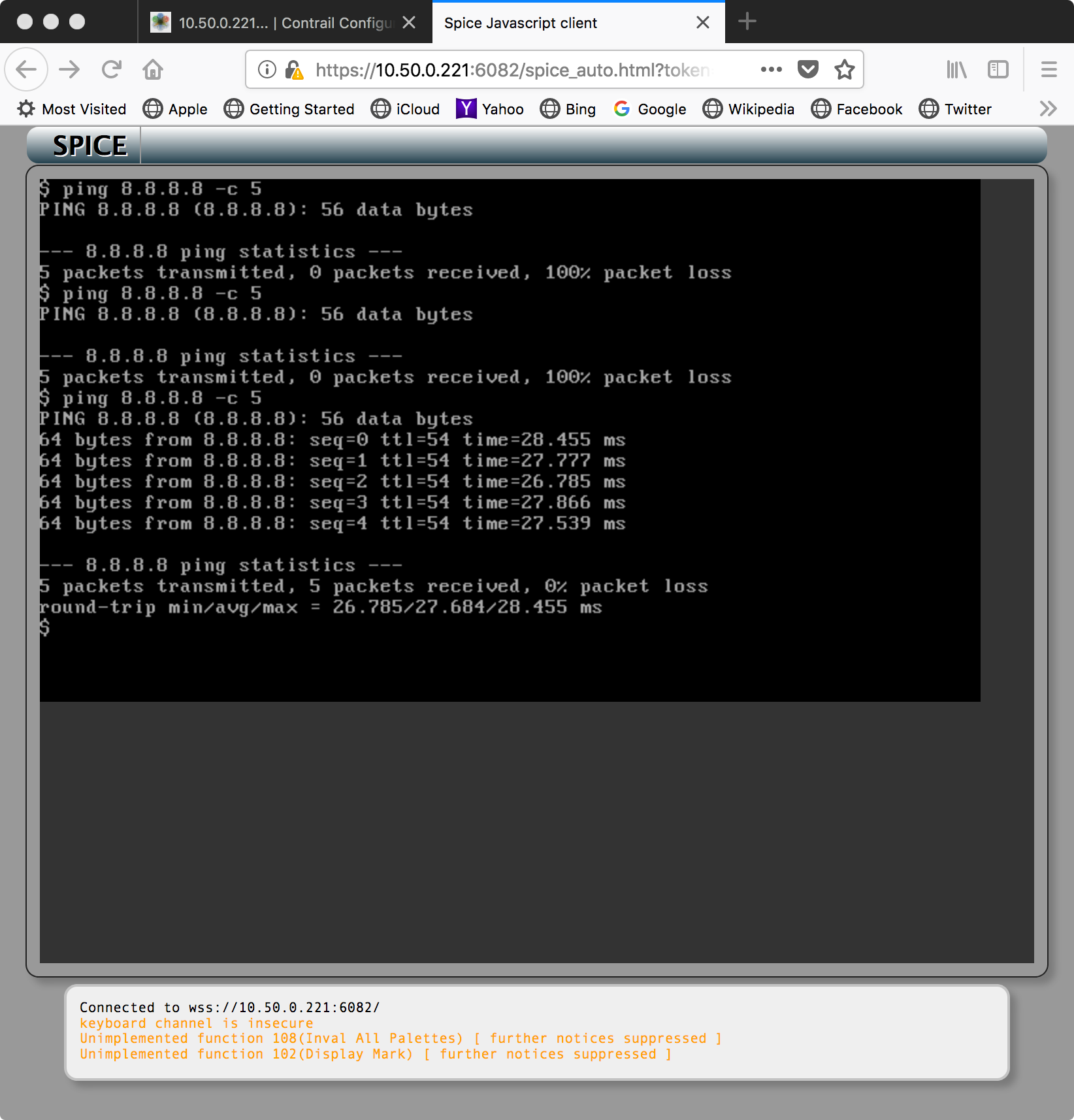
Task: Open the Library icon
Action: tap(956, 69)
